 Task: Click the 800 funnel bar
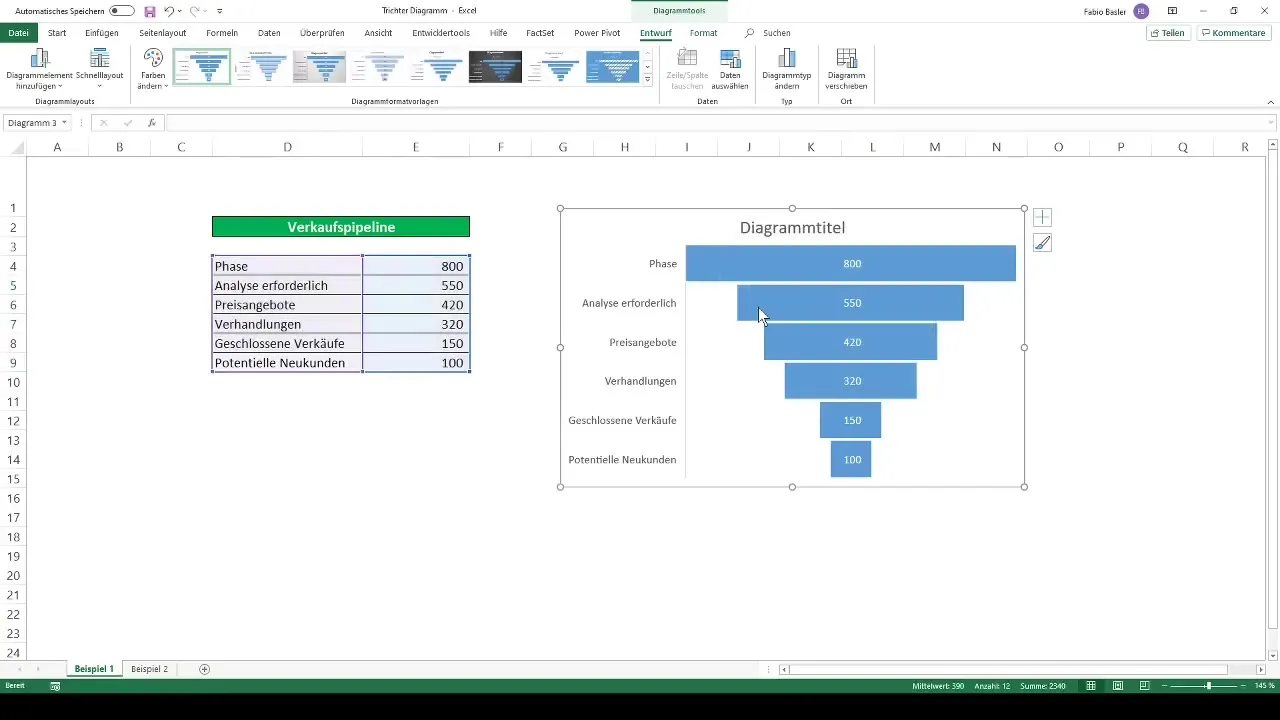click(x=851, y=263)
